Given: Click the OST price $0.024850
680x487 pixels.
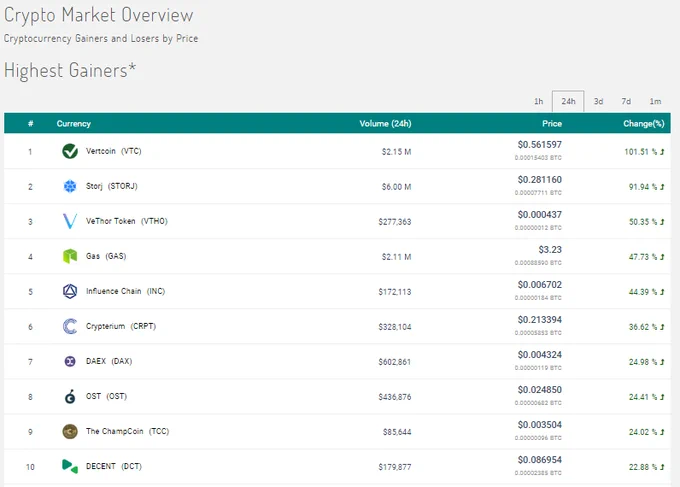Looking at the screenshot, I should tap(539, 390).
